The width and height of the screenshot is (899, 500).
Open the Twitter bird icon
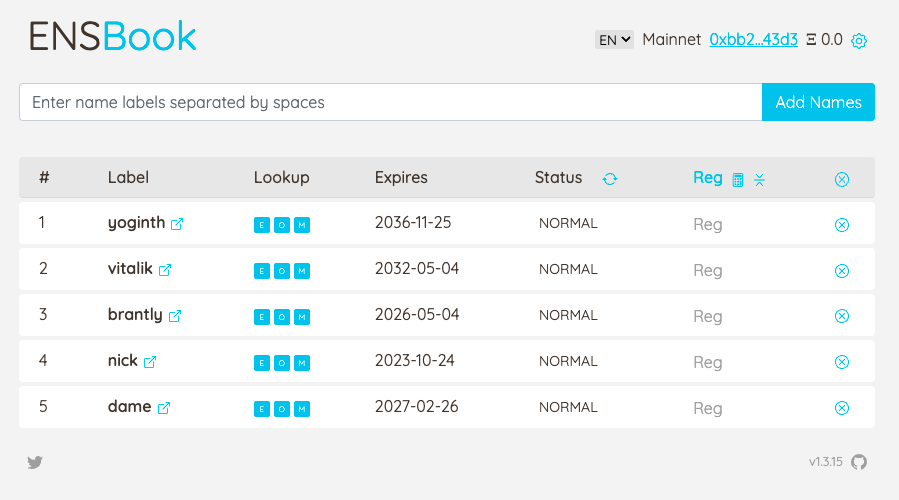click(x=35, y=462)
